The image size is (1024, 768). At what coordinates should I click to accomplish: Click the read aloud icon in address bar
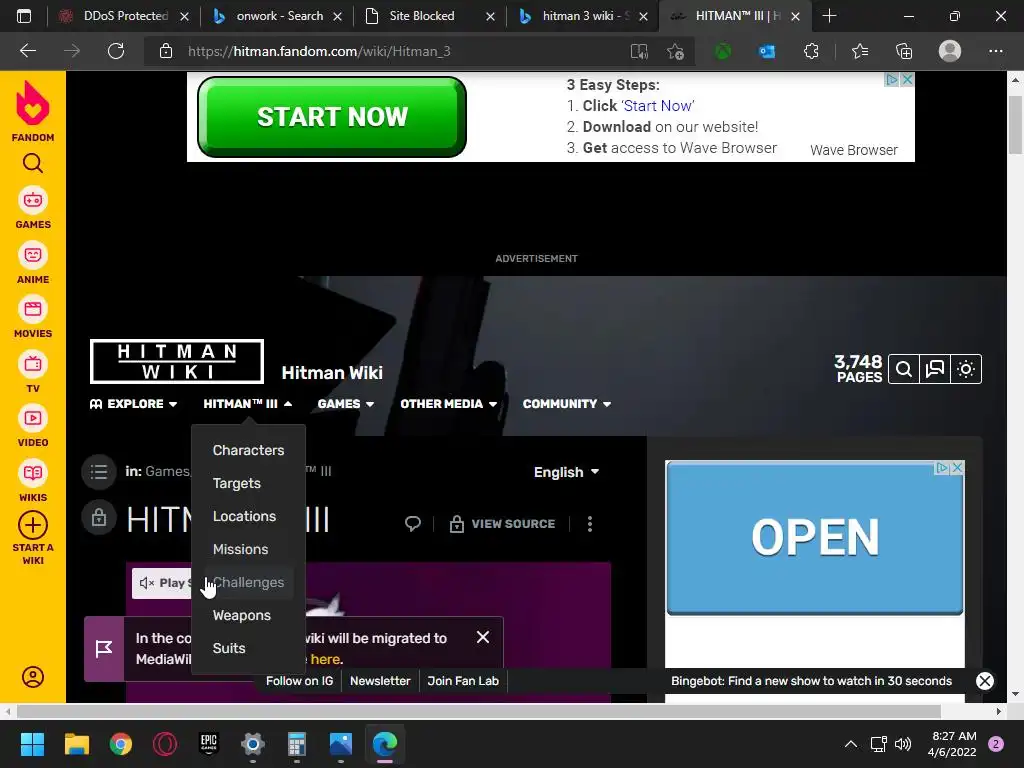click(639, 51)
